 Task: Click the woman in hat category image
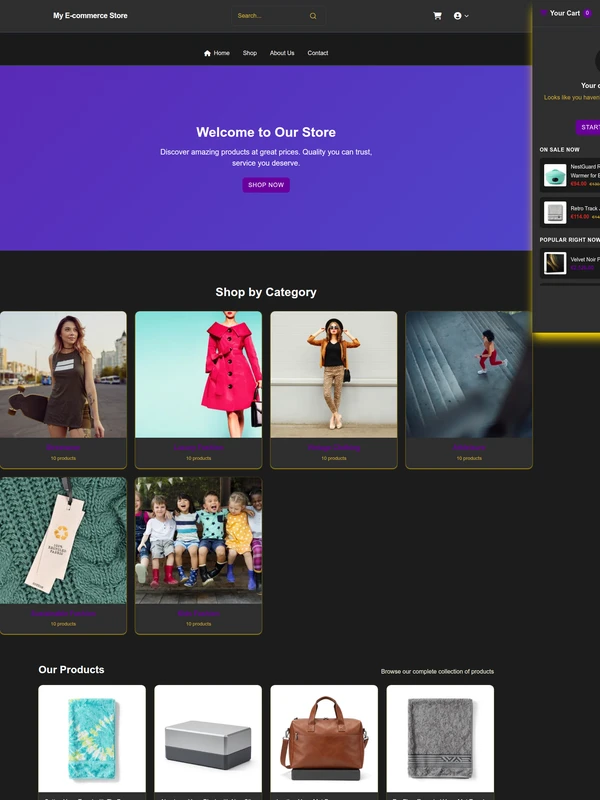pos(334,374)
